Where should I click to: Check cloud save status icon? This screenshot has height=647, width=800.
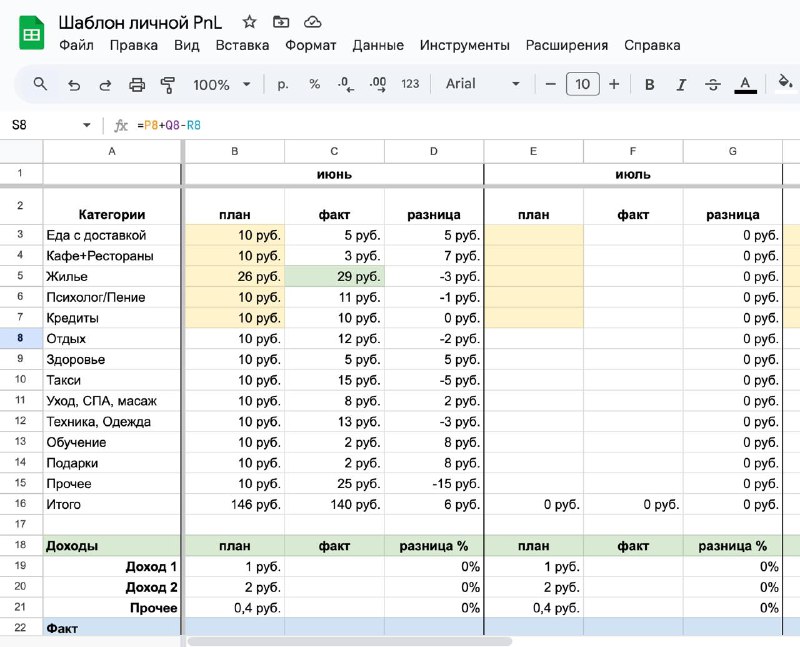[x=312, y=22]
